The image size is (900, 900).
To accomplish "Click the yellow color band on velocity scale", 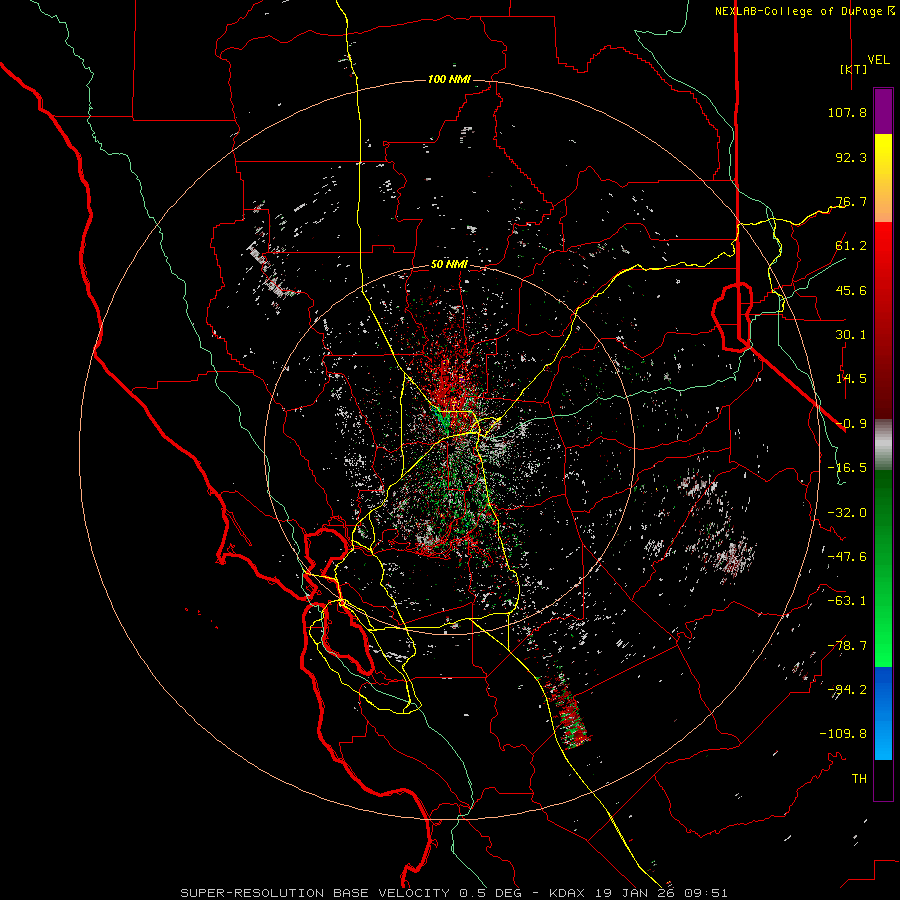I will pos(883,178).
